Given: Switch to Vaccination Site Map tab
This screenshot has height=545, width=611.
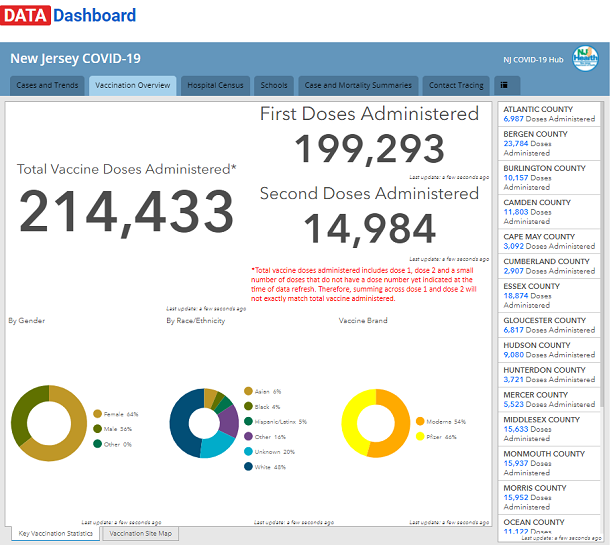Looking at the screenshot, I should 140,534.
